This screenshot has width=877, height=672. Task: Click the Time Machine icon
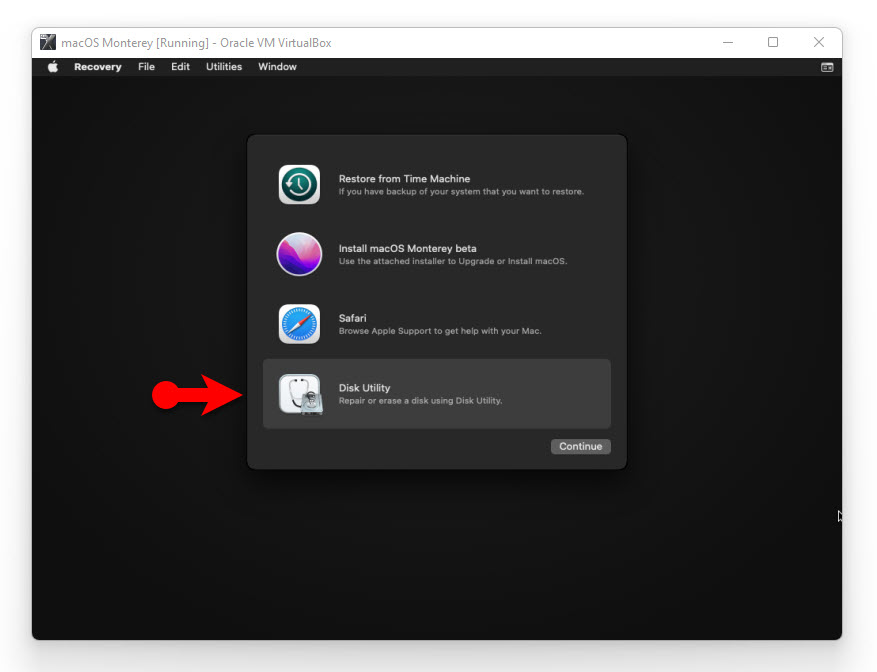click(299, 184)
